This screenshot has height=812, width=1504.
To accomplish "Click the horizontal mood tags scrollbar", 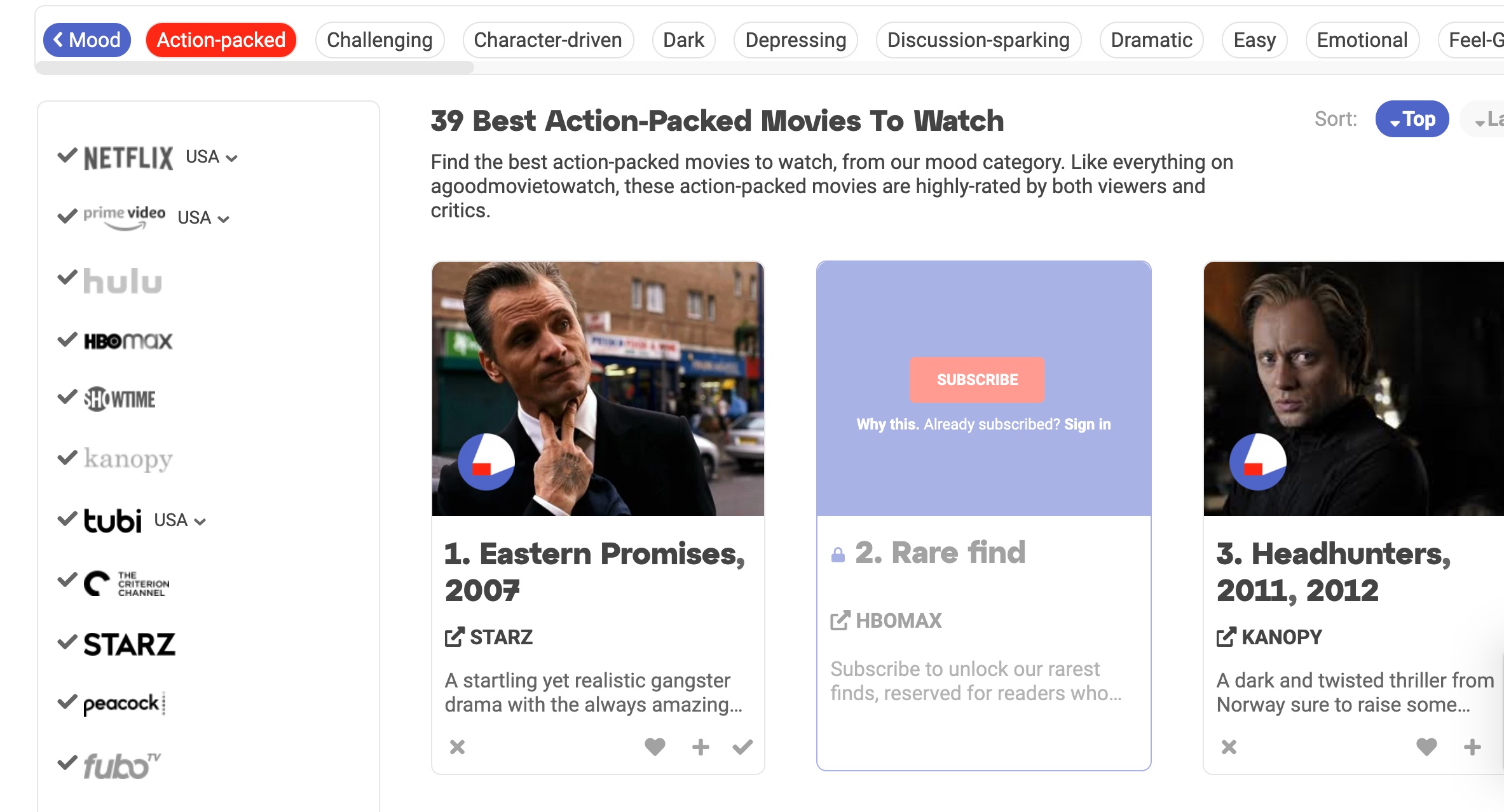I will click(x=254, y=67).
